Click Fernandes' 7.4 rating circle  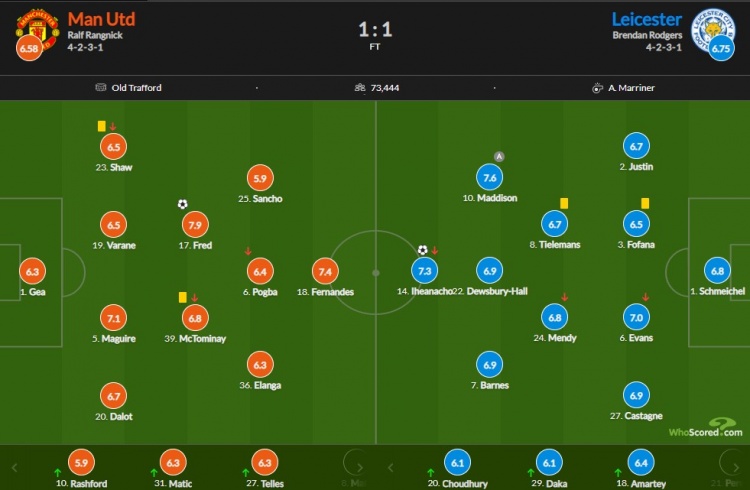coord(325,272)
